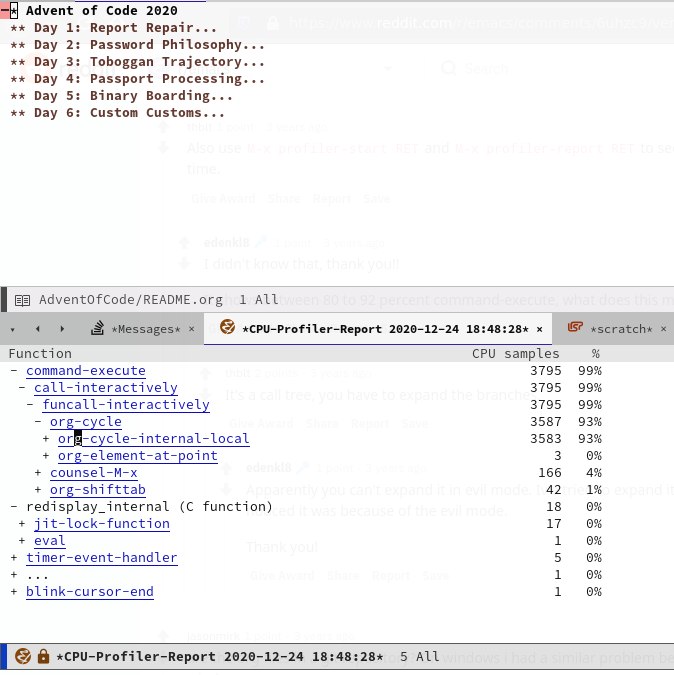
Task: Collapse the command-execute branch
Action: pos(14,371)
